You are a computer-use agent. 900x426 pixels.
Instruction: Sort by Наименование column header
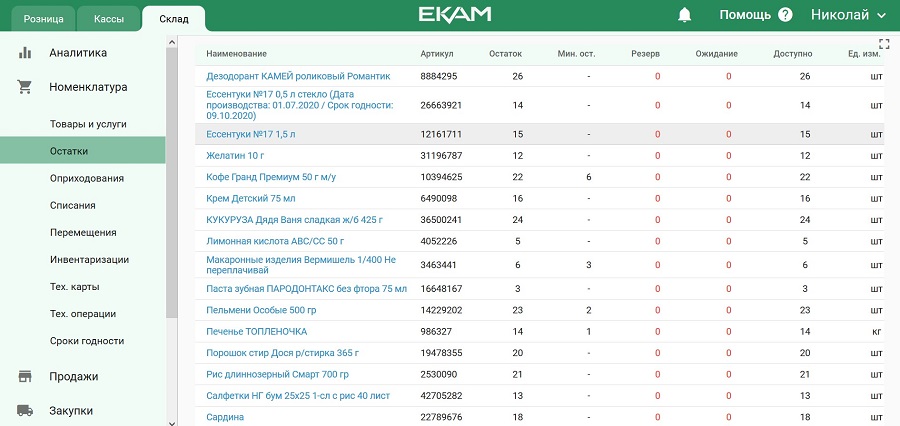pos(236,54)
